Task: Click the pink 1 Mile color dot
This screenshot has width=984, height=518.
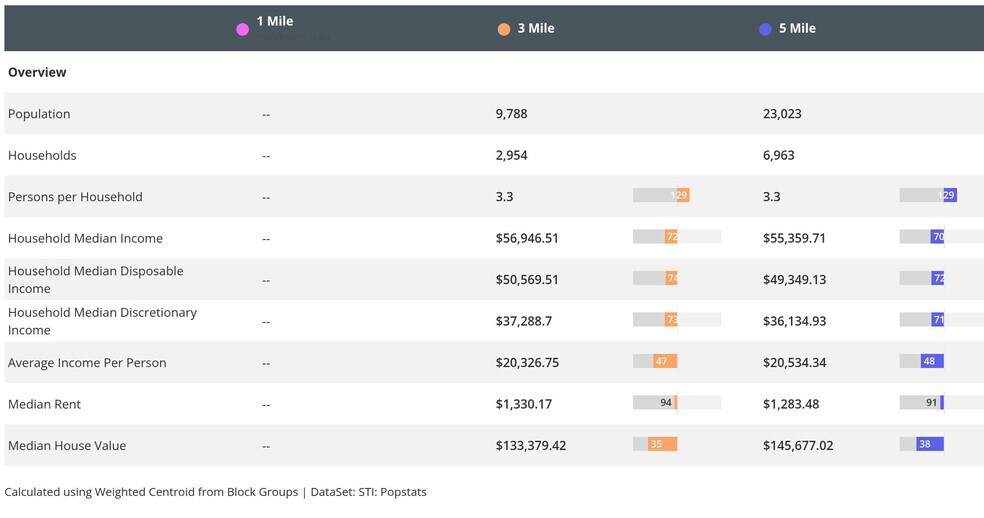Action: click(243, 30)
